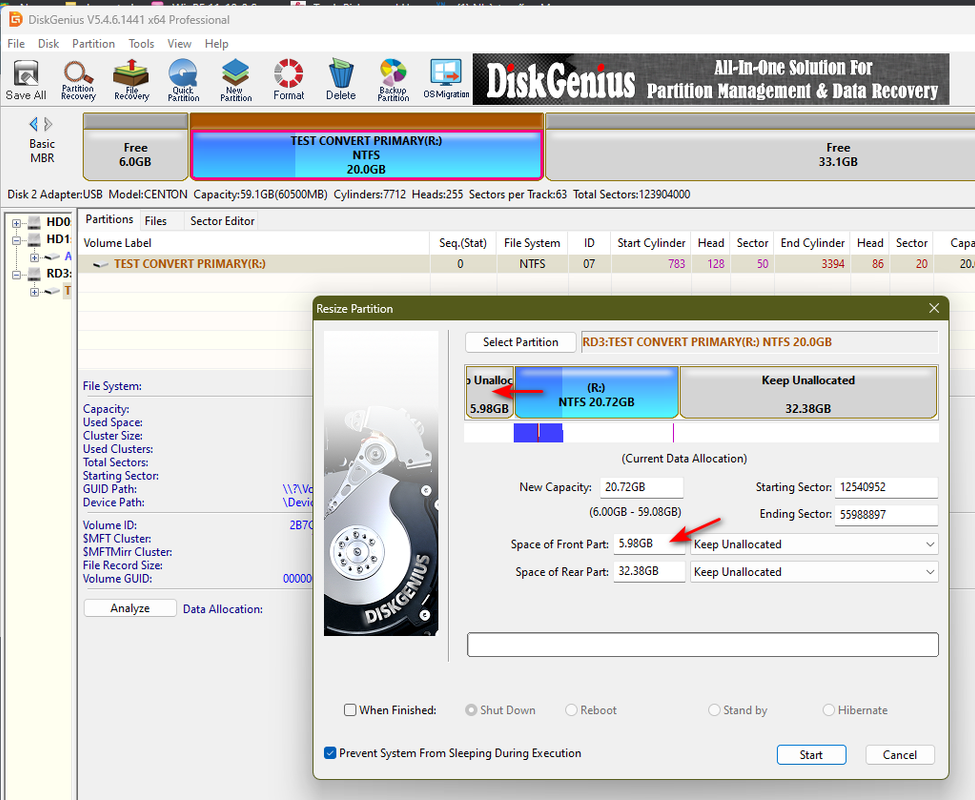Open the Tools menu
This screenshot has width=975, height=800.
[141, 44]
